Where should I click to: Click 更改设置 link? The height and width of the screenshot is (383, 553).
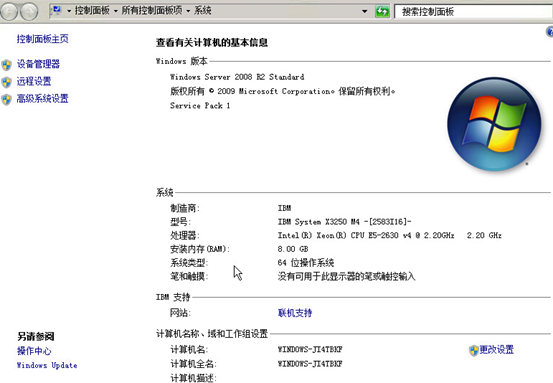pyautogui.click(x=497, y=349)
